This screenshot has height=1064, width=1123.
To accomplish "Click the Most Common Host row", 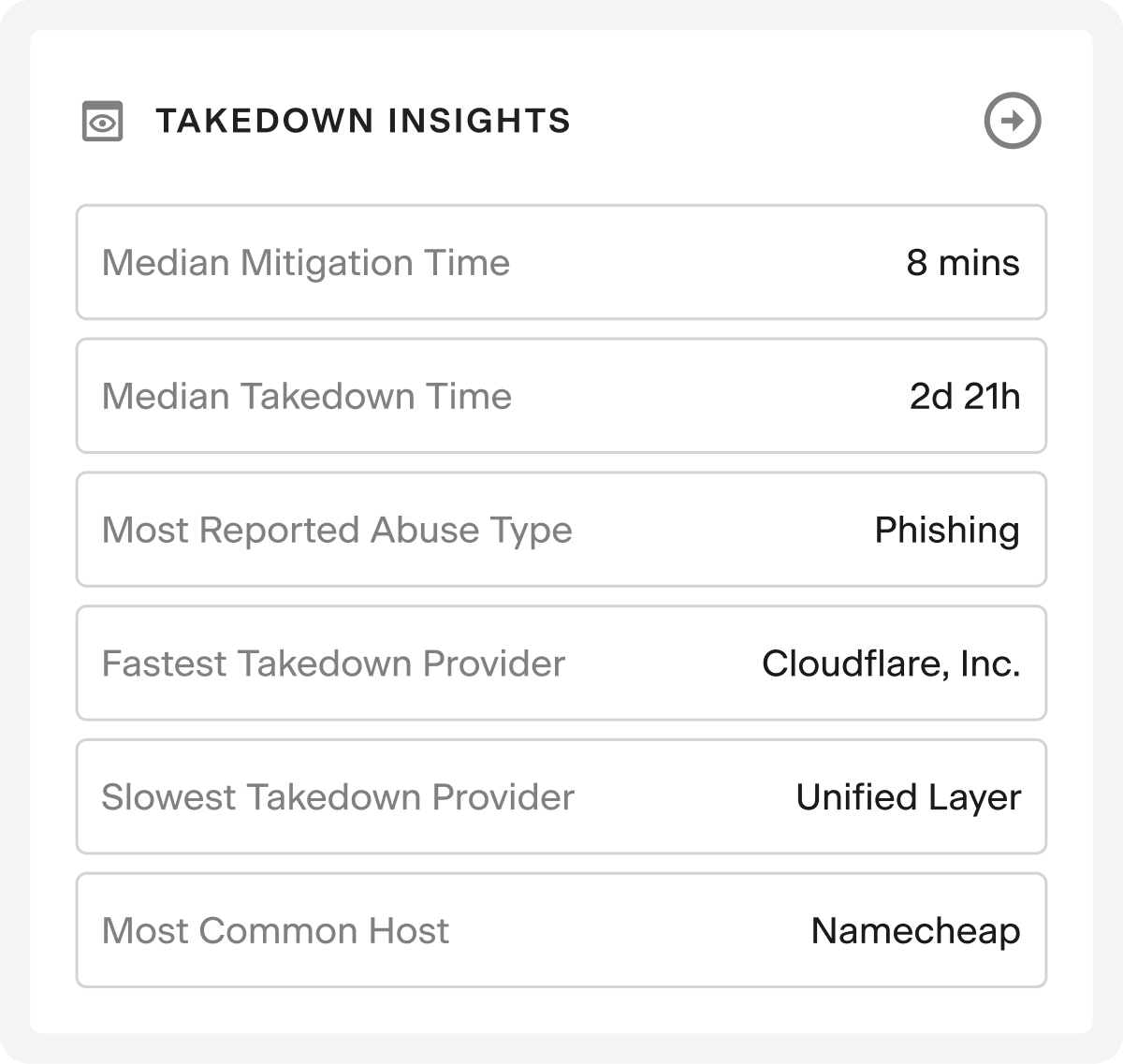I will click(x=561, y=930).
